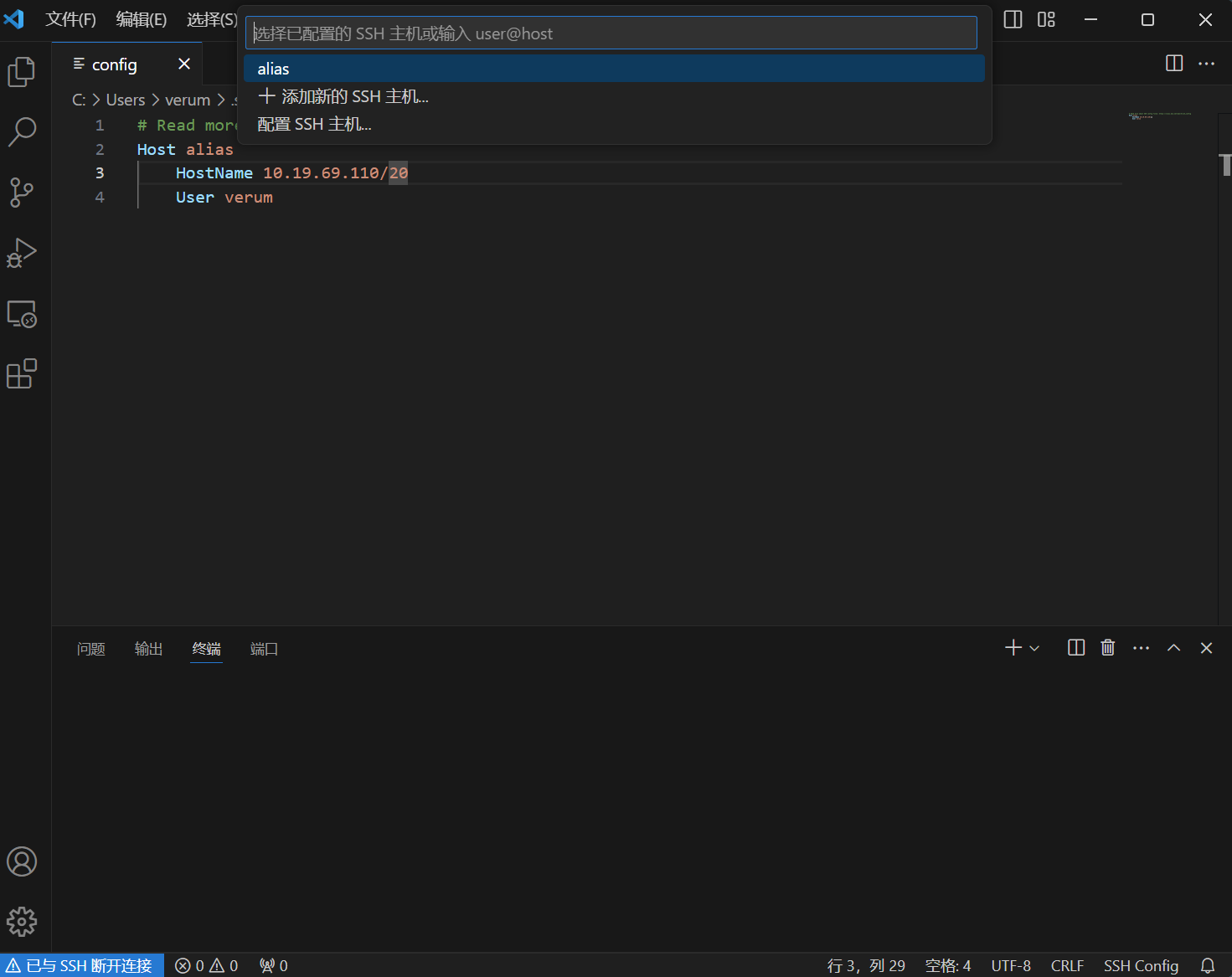The image size is (1232, 977).
Task: Click line number 2 in gutter
Action: pos(100,149)
